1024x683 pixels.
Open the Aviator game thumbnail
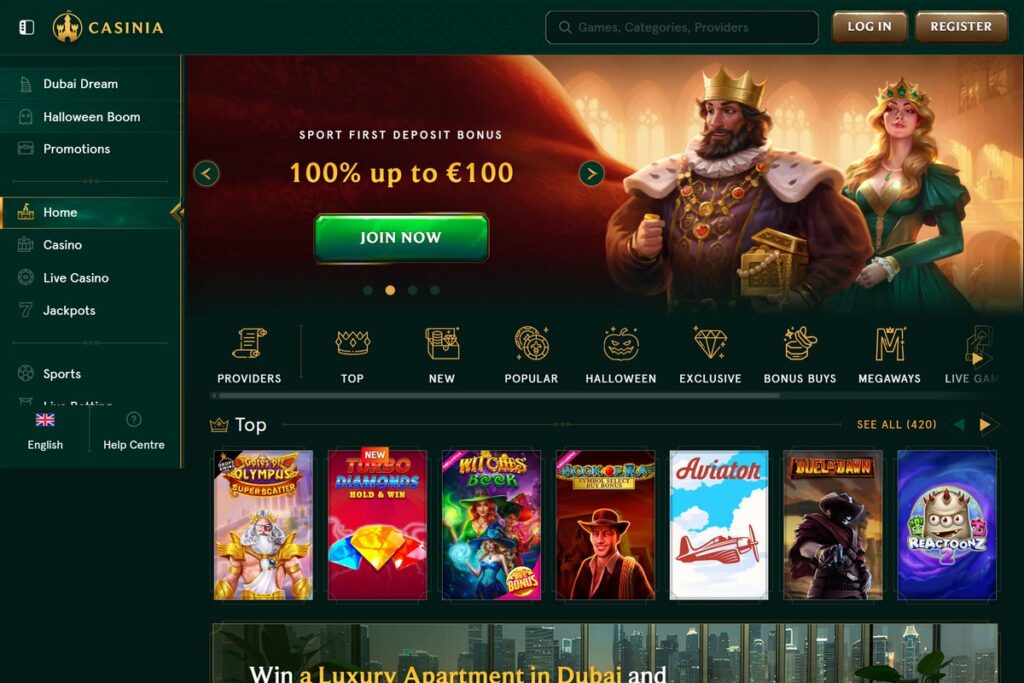pyautogui.click(x=718, y=525)
